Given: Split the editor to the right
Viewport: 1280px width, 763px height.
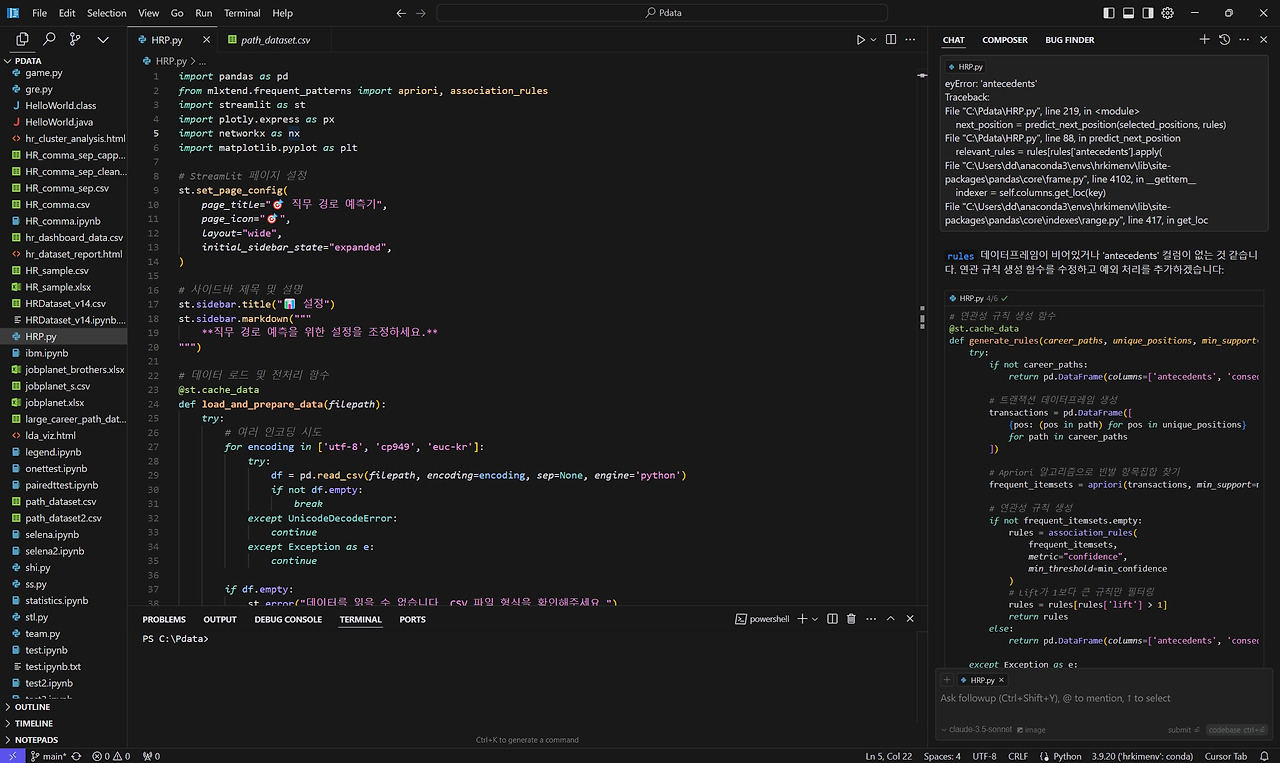Looking at the screenshot, I should (891, 40).
